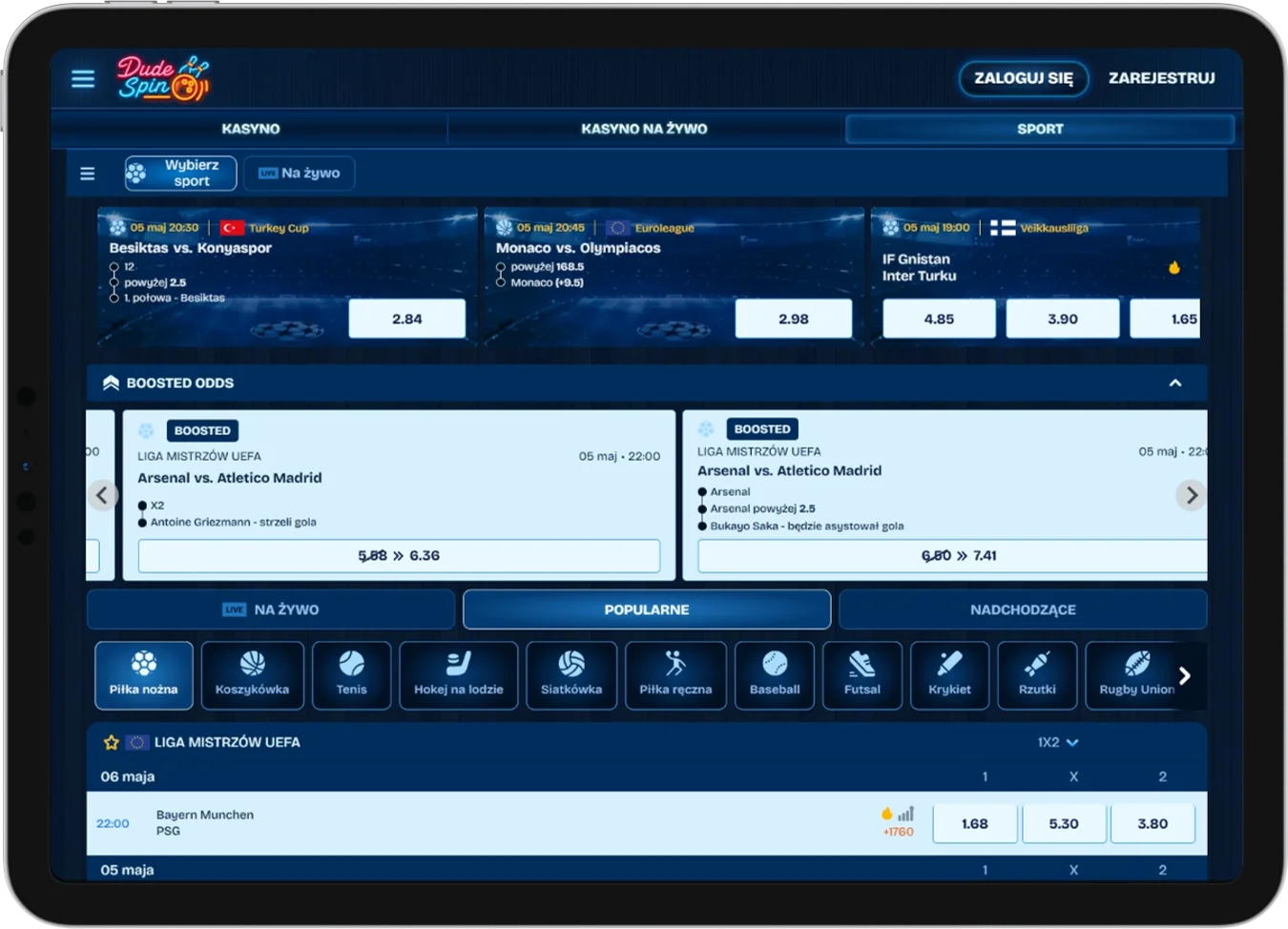The image size is (1288, 929).
Task: Toggle the Na żywo live filter
Action: (x=300, y=173)
